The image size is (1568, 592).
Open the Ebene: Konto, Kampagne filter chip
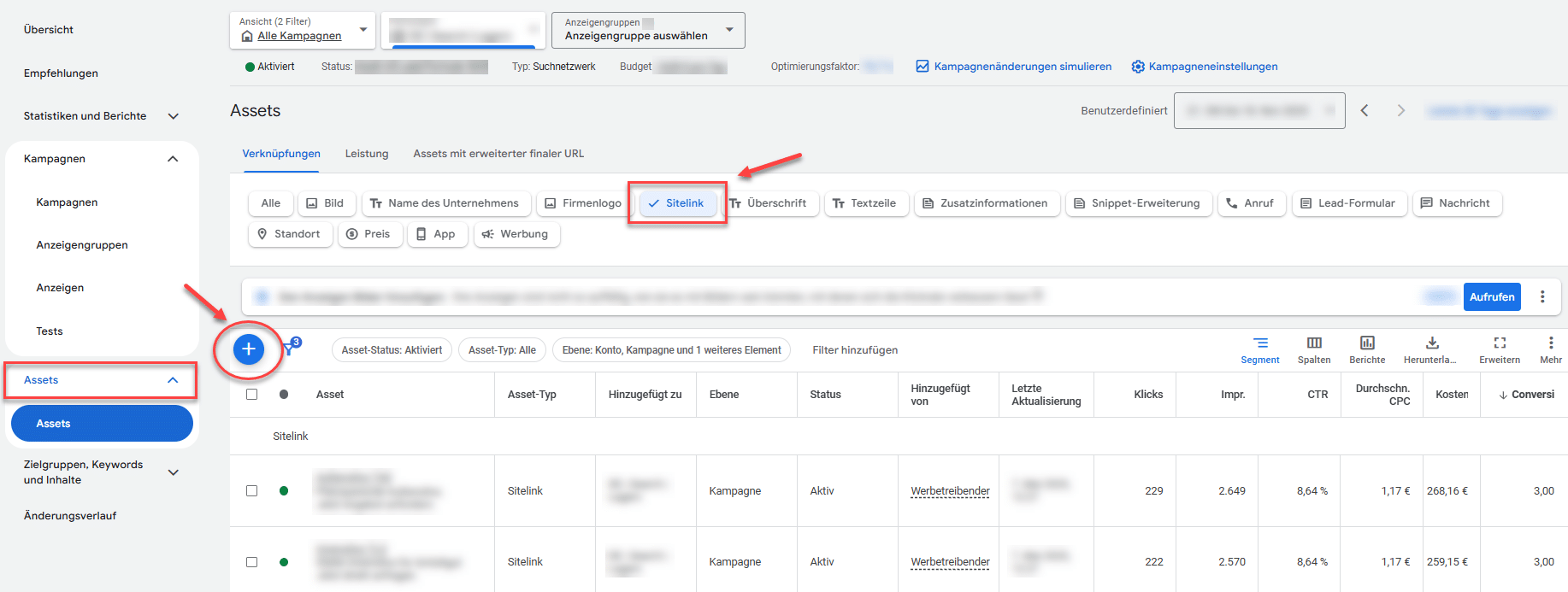click(672, 350)
